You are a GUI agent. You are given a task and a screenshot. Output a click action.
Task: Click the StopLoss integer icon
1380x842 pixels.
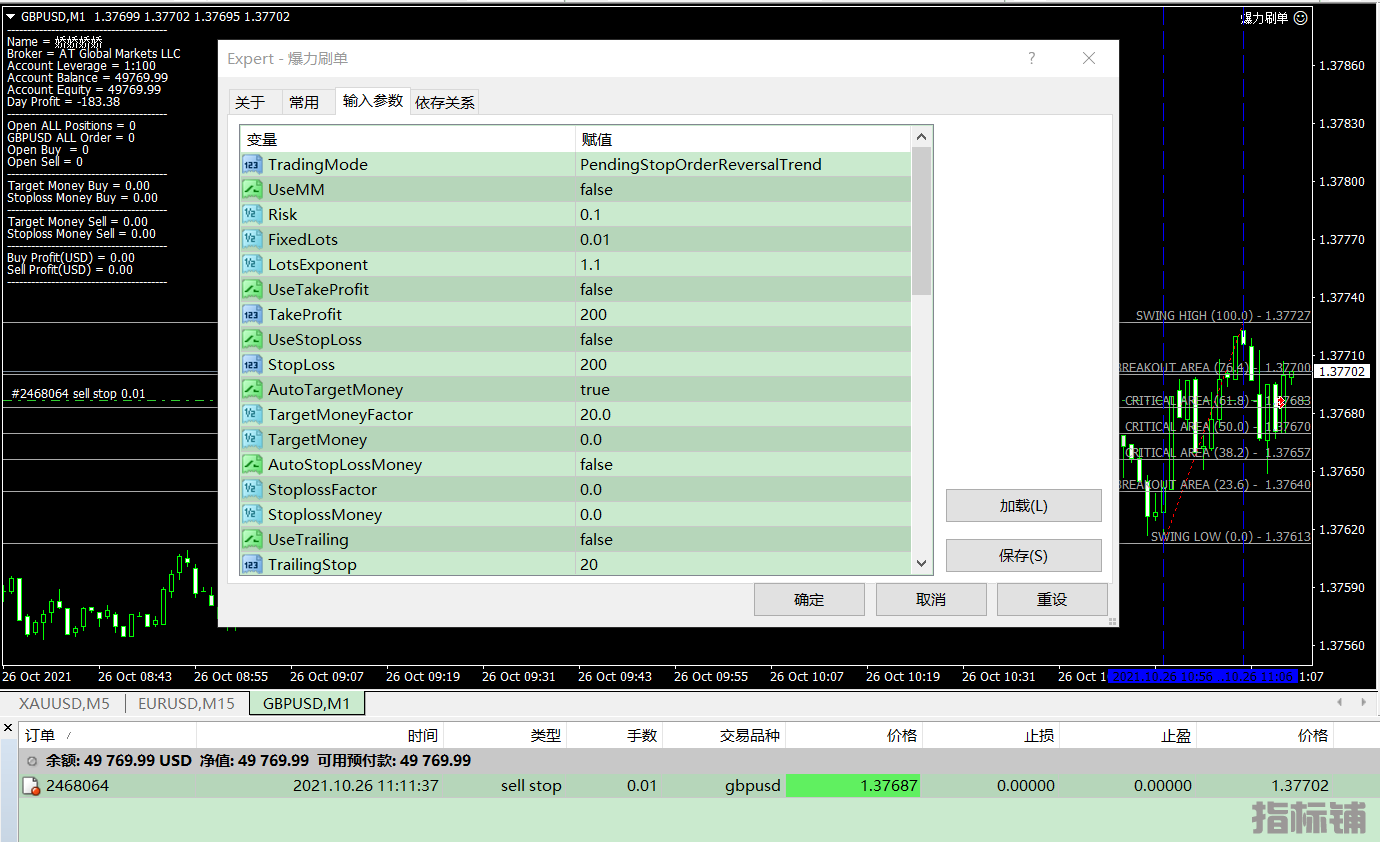(x=252, y=365)
